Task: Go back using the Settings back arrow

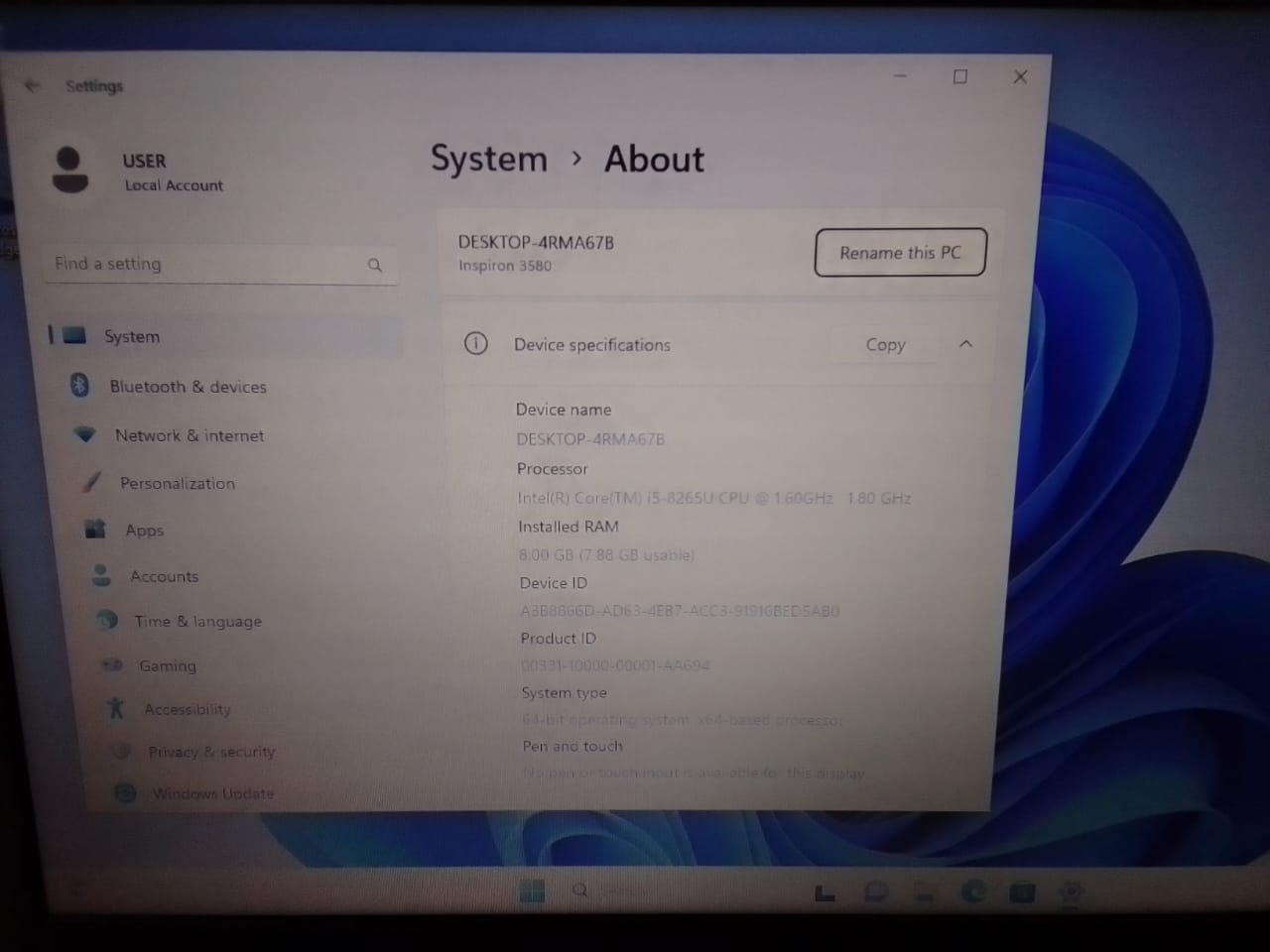Action: [x=32, y=85]
